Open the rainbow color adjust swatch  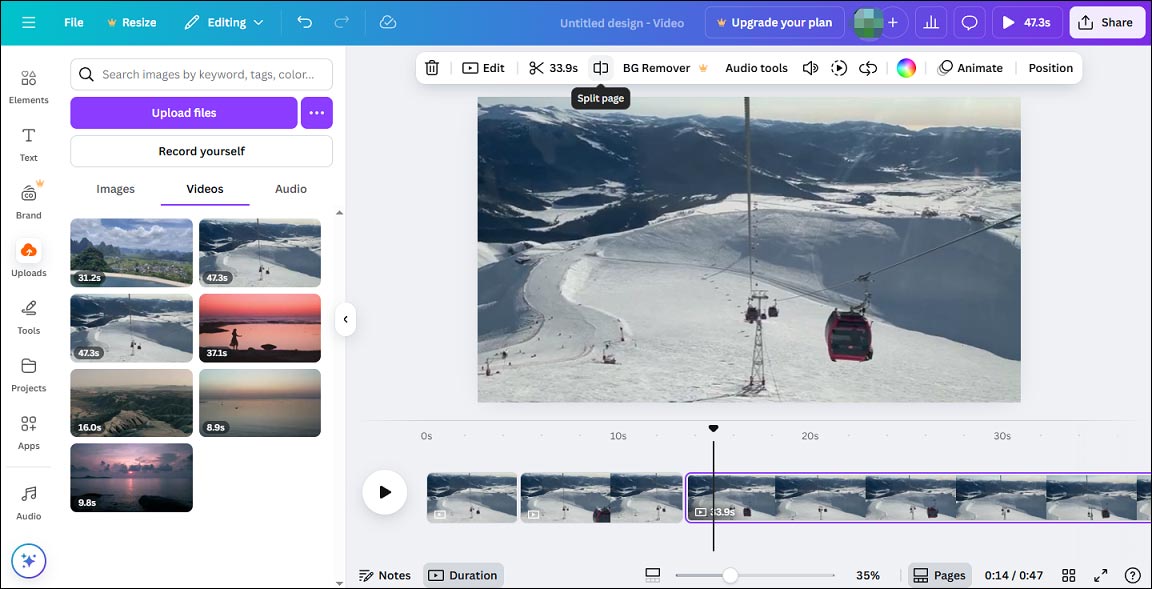coord(906,68)
